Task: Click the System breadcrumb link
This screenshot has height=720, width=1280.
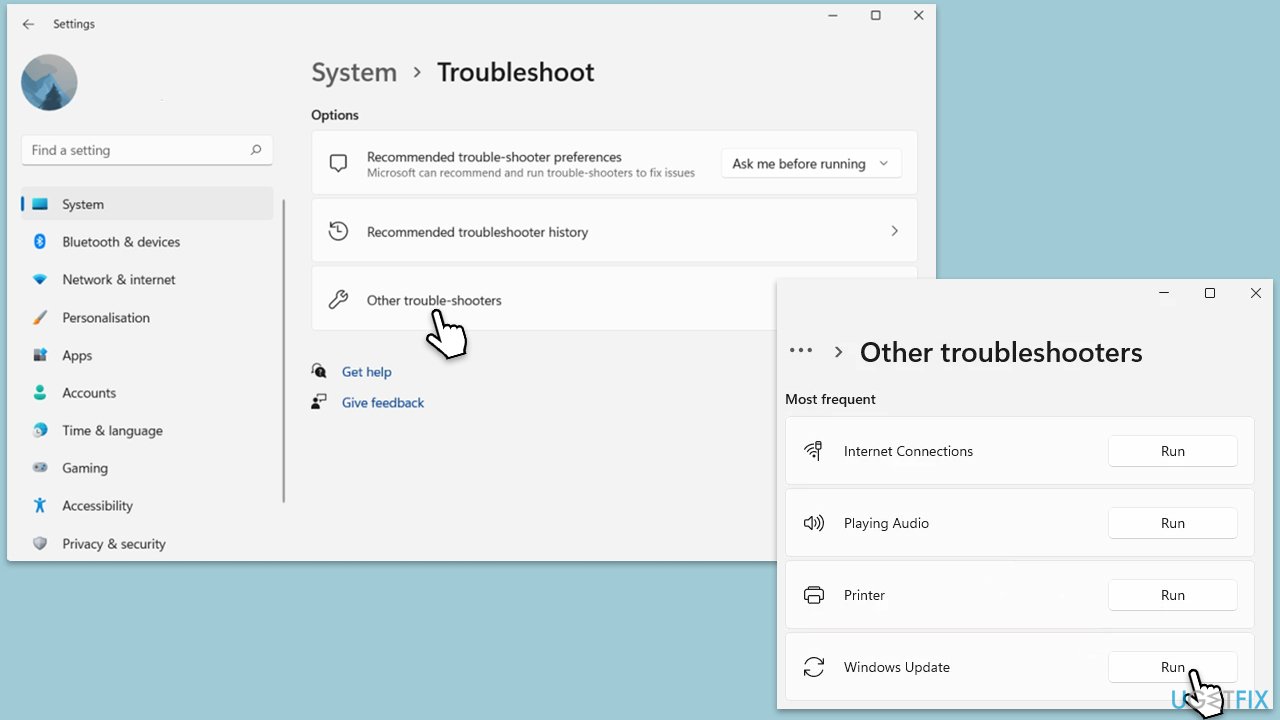Action: 354,72
